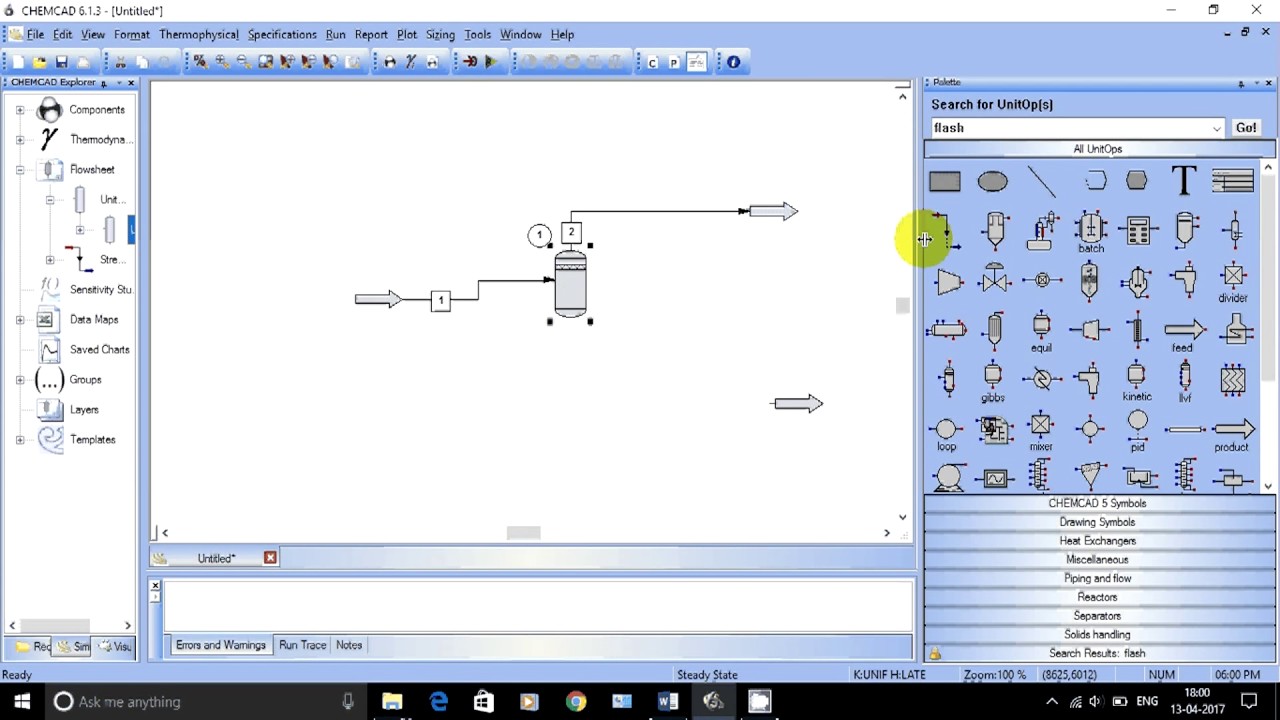Open the Run menu

click(x=335, y=34)
